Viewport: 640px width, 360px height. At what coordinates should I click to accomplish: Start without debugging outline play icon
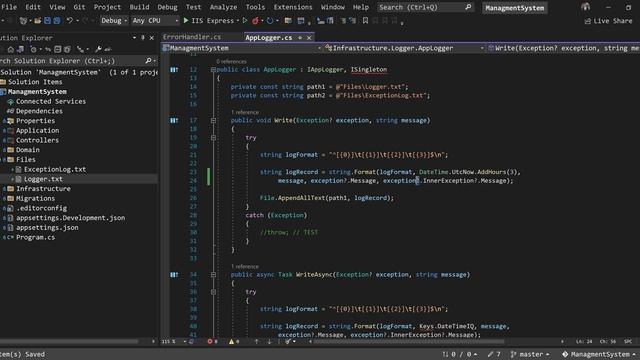(x=245, y=20)
